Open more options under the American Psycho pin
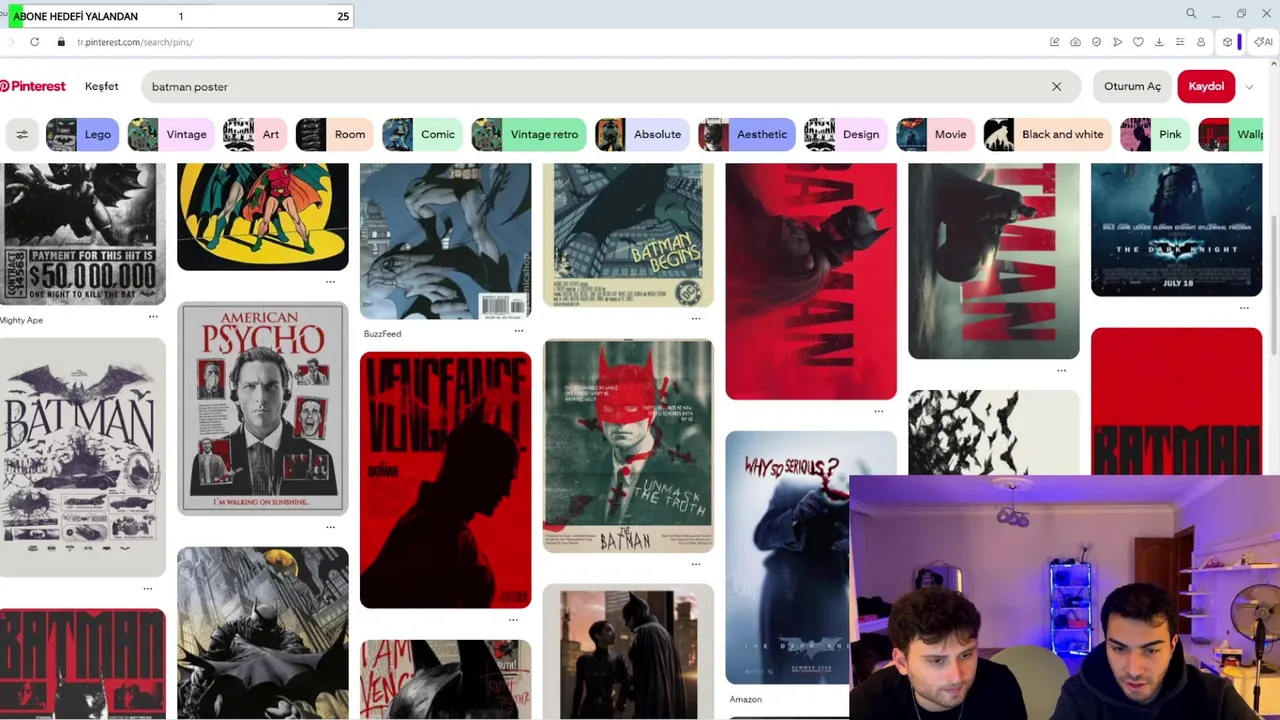This screenshot has height=720, width=1280. (x=330, y=527)
